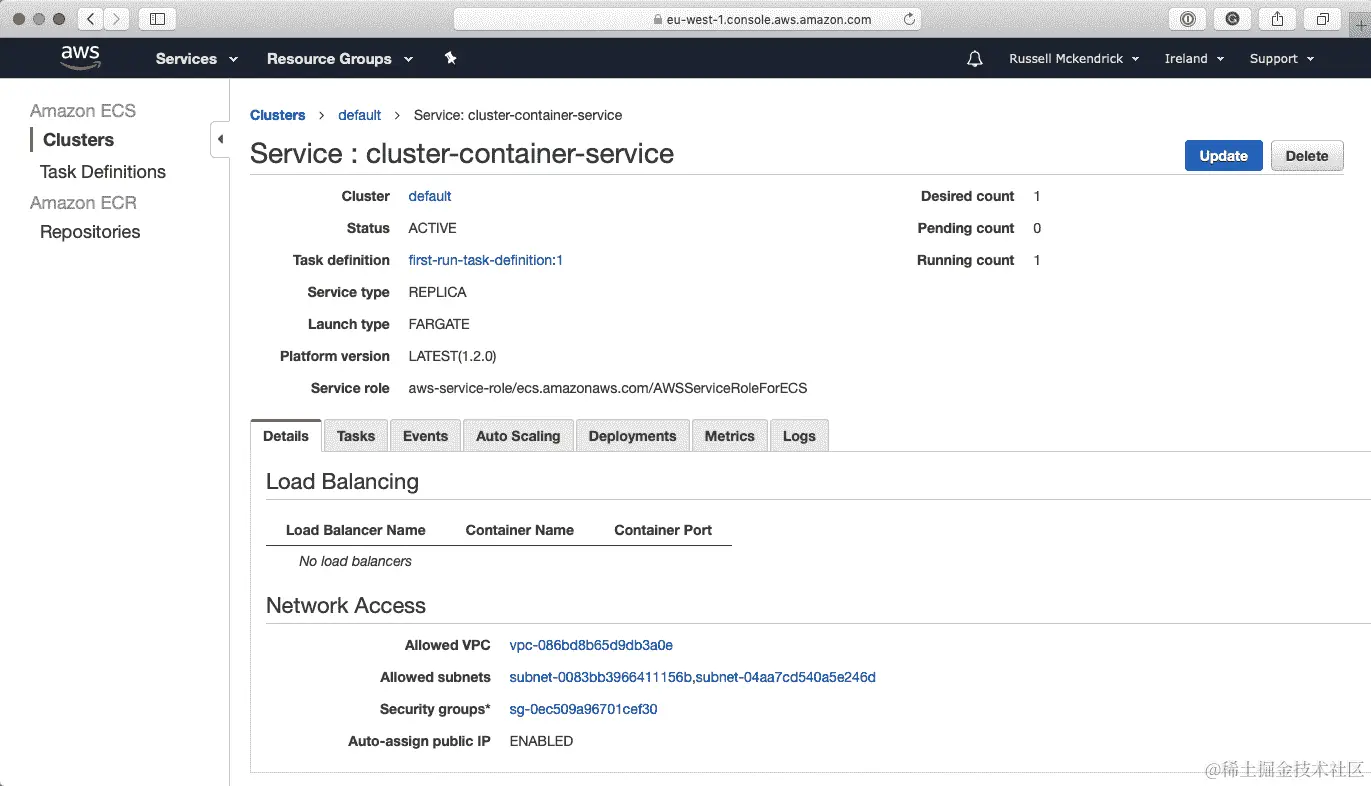Open the notifications bell

(975, 59)
